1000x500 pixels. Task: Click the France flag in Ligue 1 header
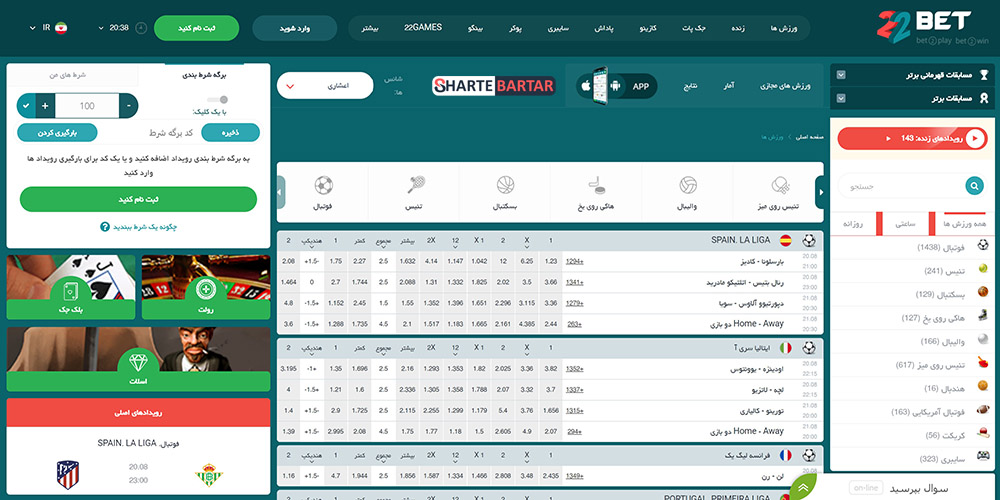click(x=786, y=455)
